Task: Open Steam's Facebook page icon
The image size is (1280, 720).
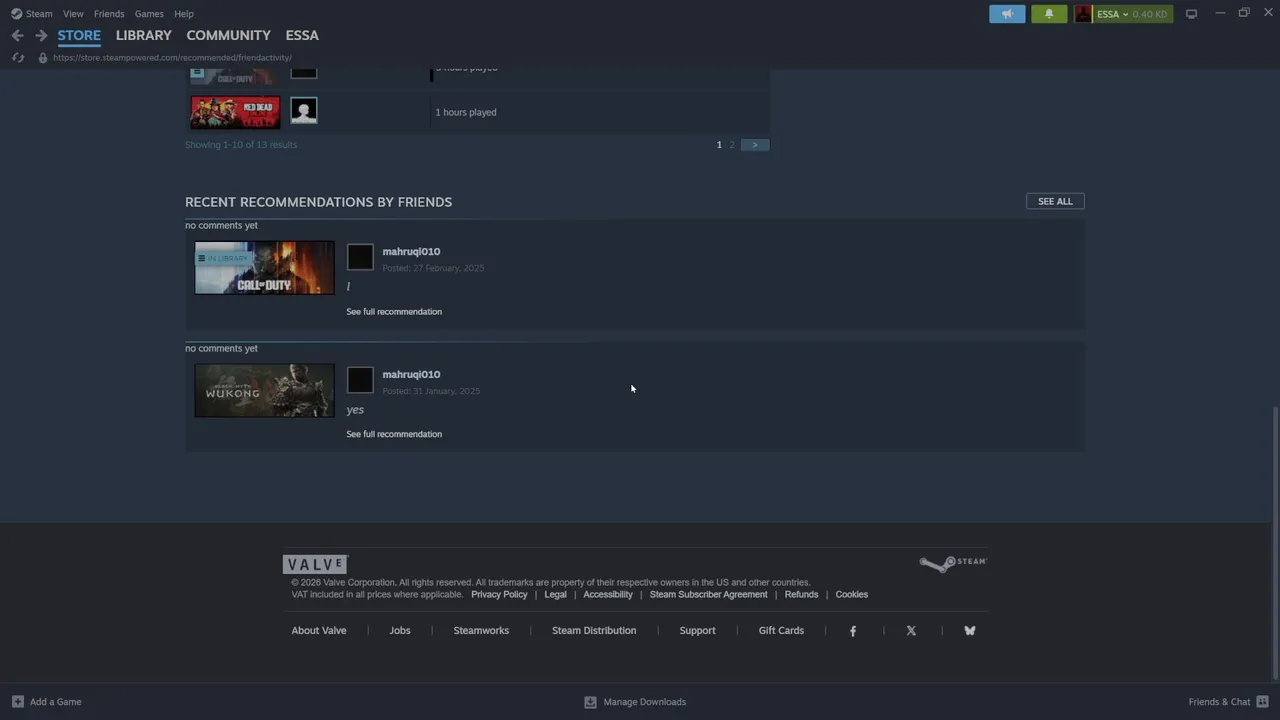Action: point(853,631)
